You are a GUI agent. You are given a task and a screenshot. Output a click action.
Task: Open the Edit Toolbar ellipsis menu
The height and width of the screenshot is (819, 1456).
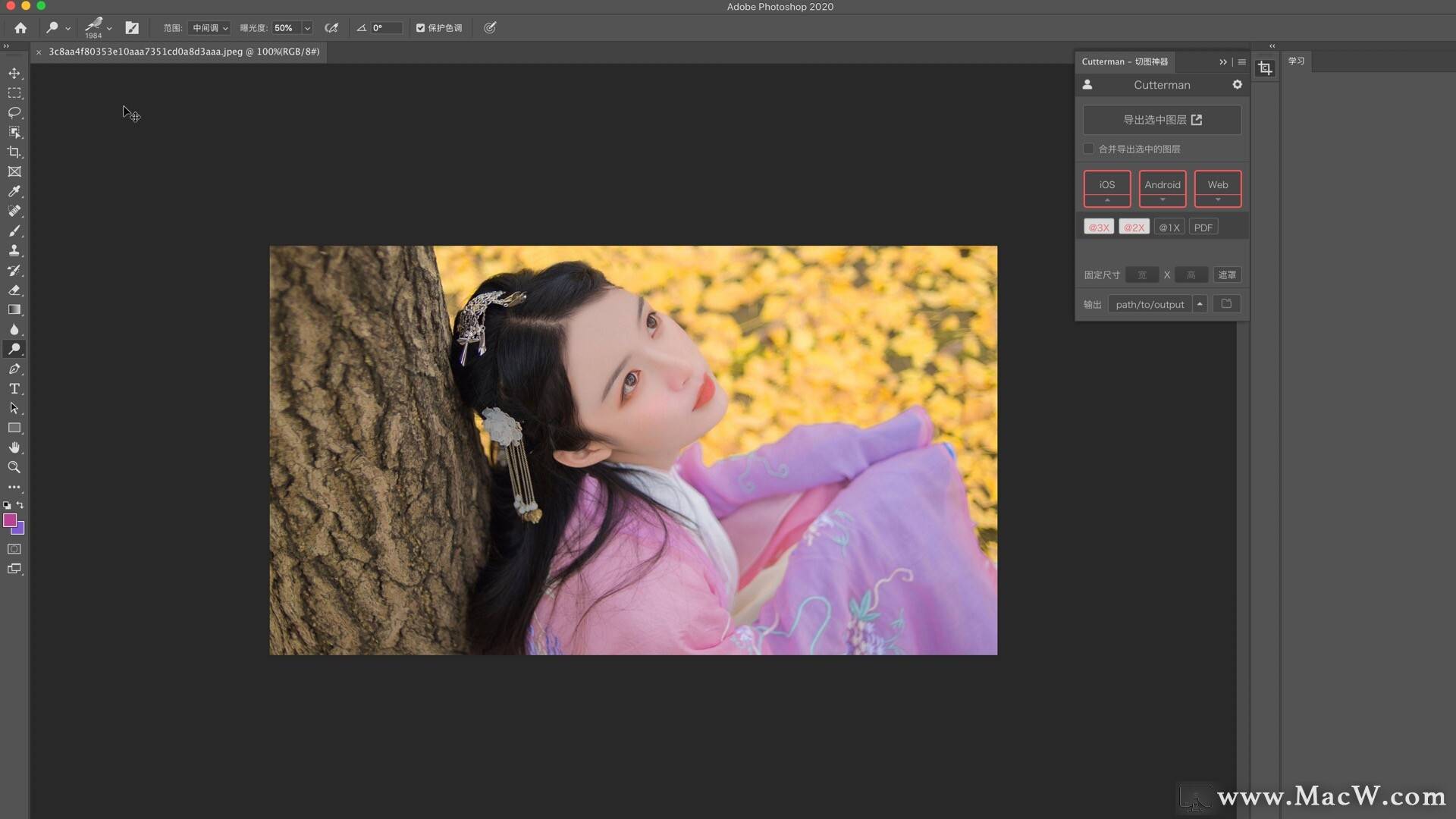coord(14,488)
